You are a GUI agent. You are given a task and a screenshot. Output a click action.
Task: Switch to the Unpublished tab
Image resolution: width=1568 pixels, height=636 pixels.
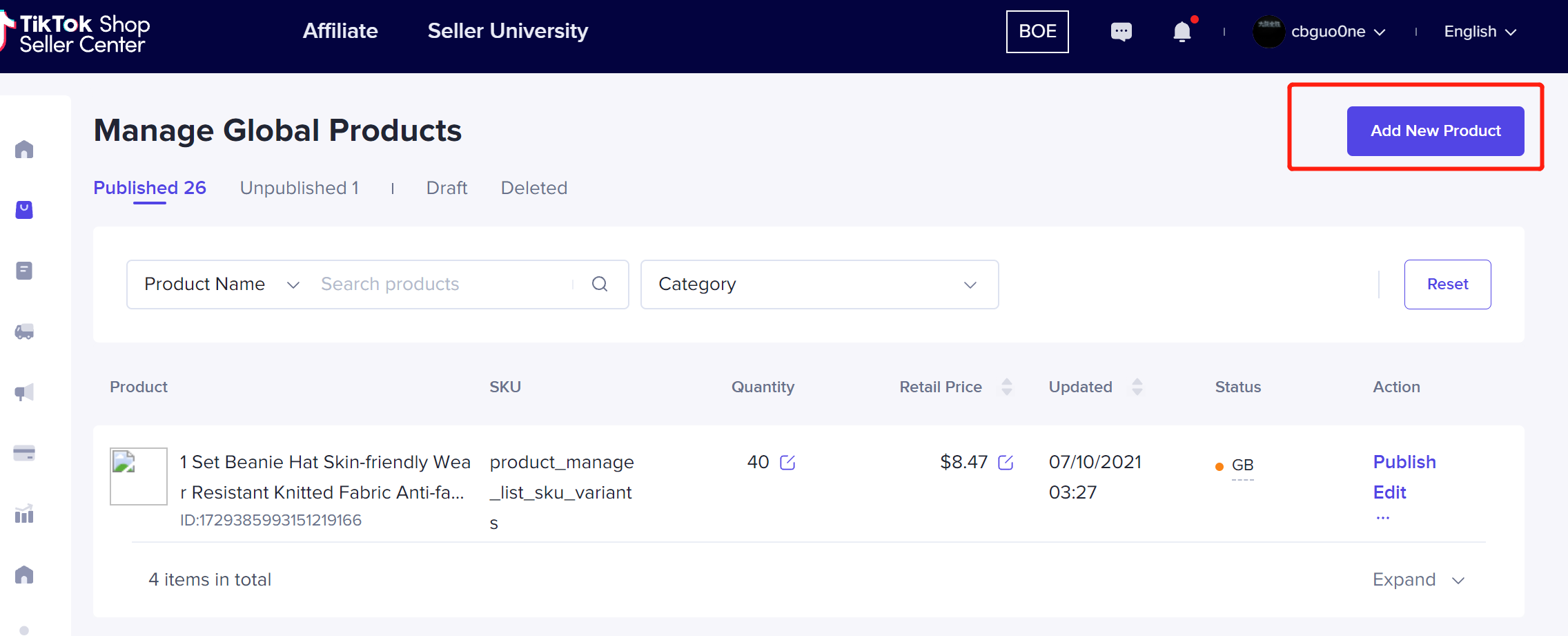pyautogui.click(x=299, y=188)
